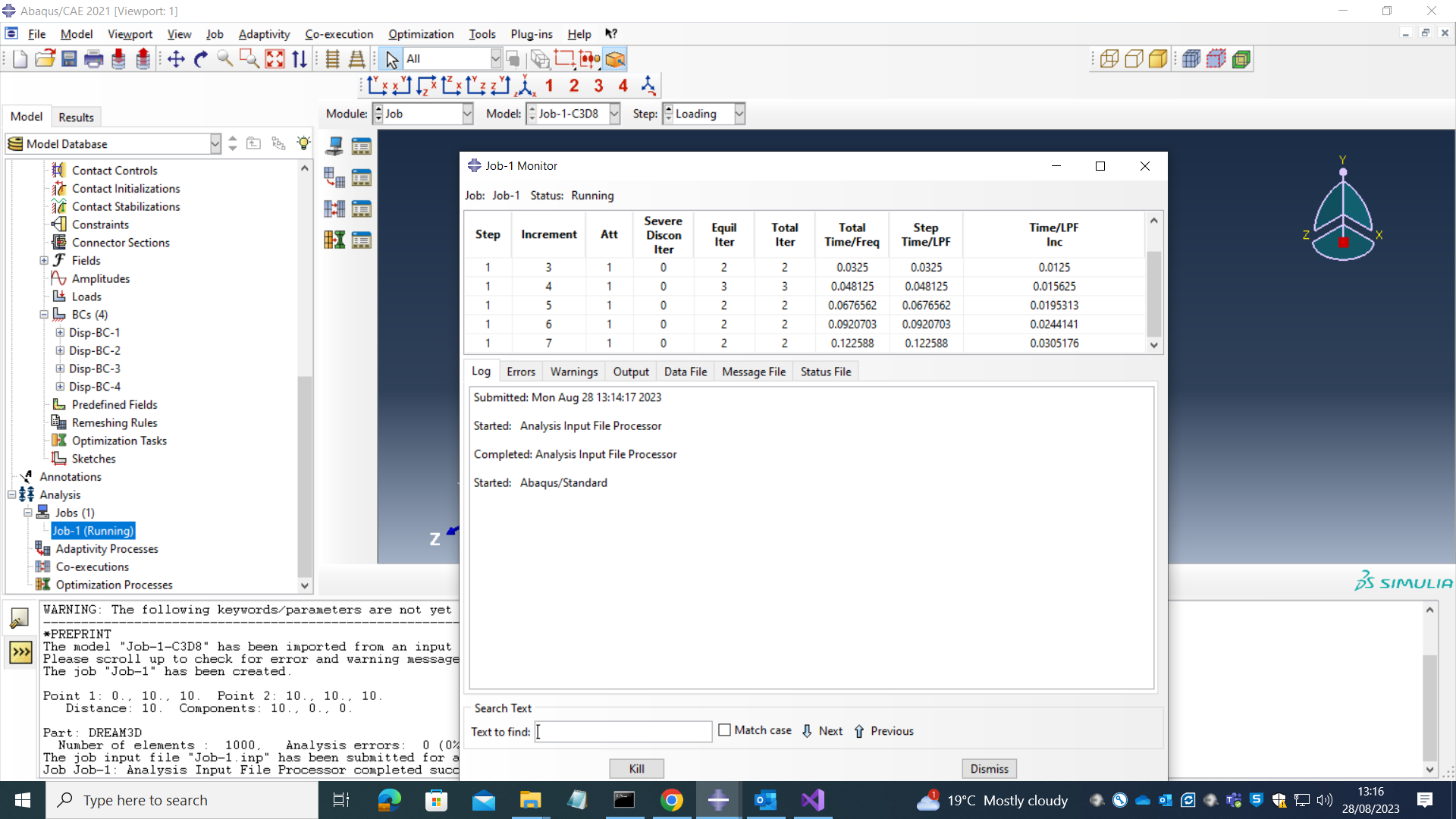Open the Module dropdown showing Job
The image size is (1456, 819).
coord(467,114)
